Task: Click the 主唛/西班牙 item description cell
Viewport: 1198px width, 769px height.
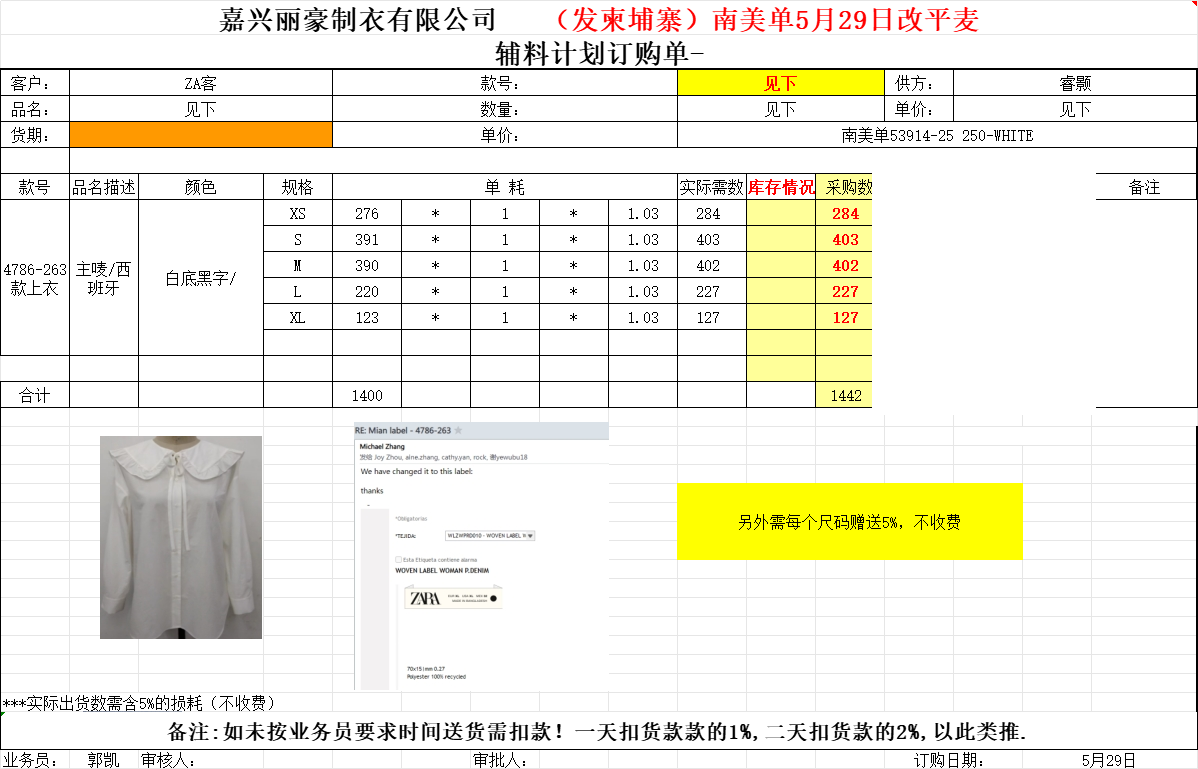Action: point(104,278)
